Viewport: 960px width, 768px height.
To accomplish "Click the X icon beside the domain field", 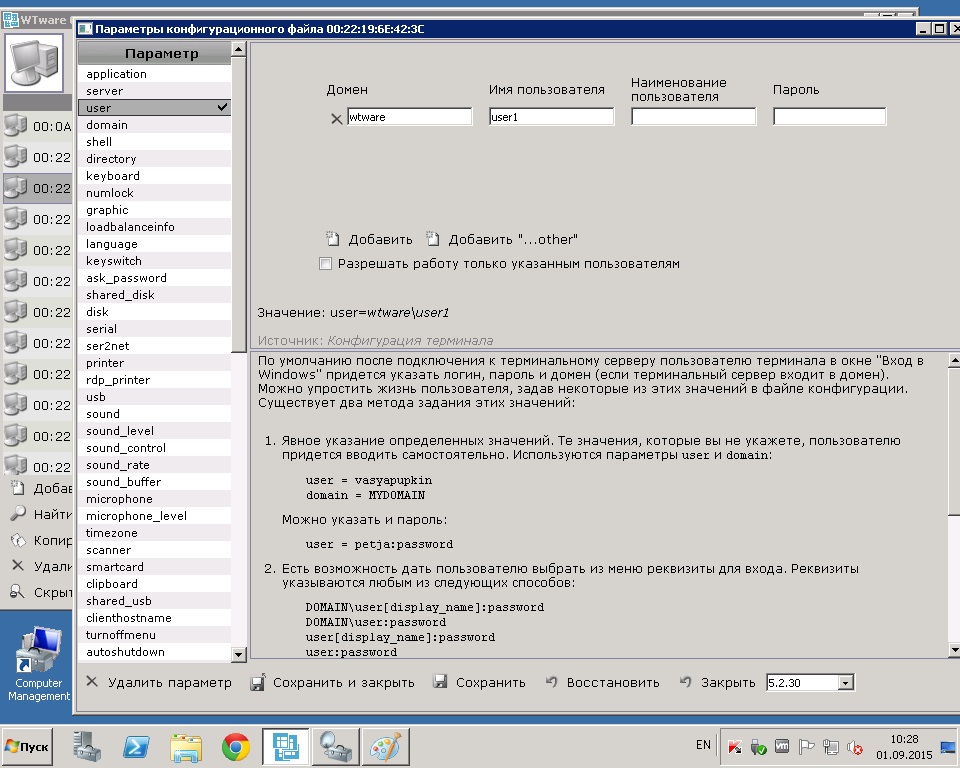I will coord(336,118).
